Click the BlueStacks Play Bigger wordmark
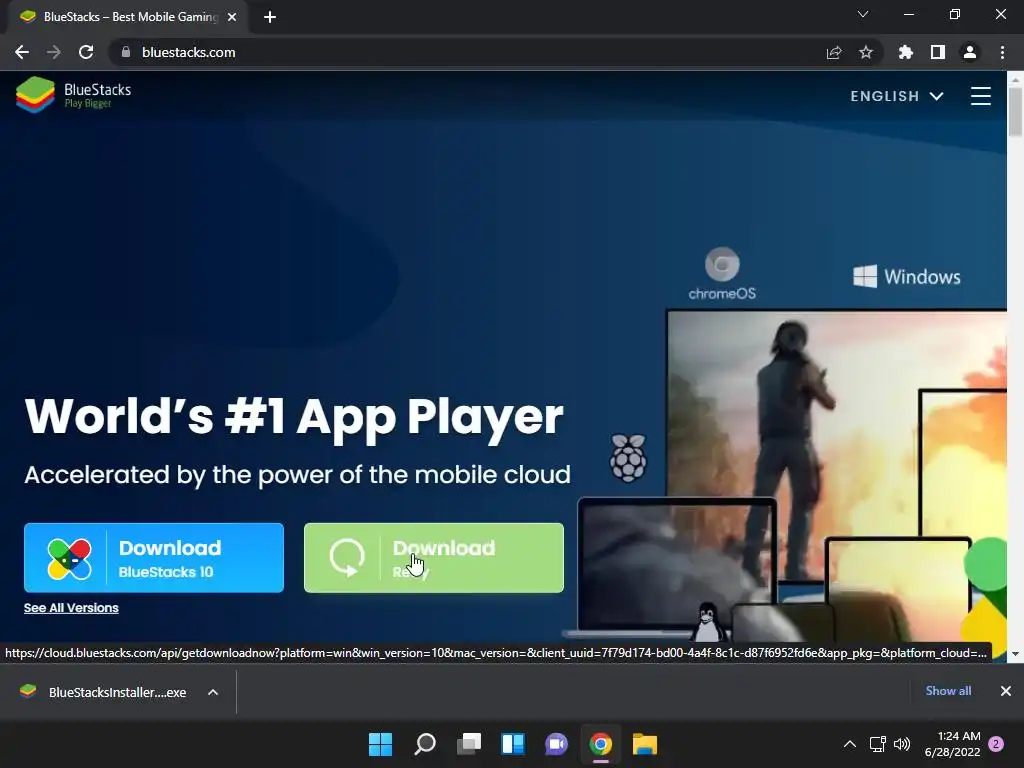Image resolution: width=1024 pixels, height=768 pixels. pos(98,95)
